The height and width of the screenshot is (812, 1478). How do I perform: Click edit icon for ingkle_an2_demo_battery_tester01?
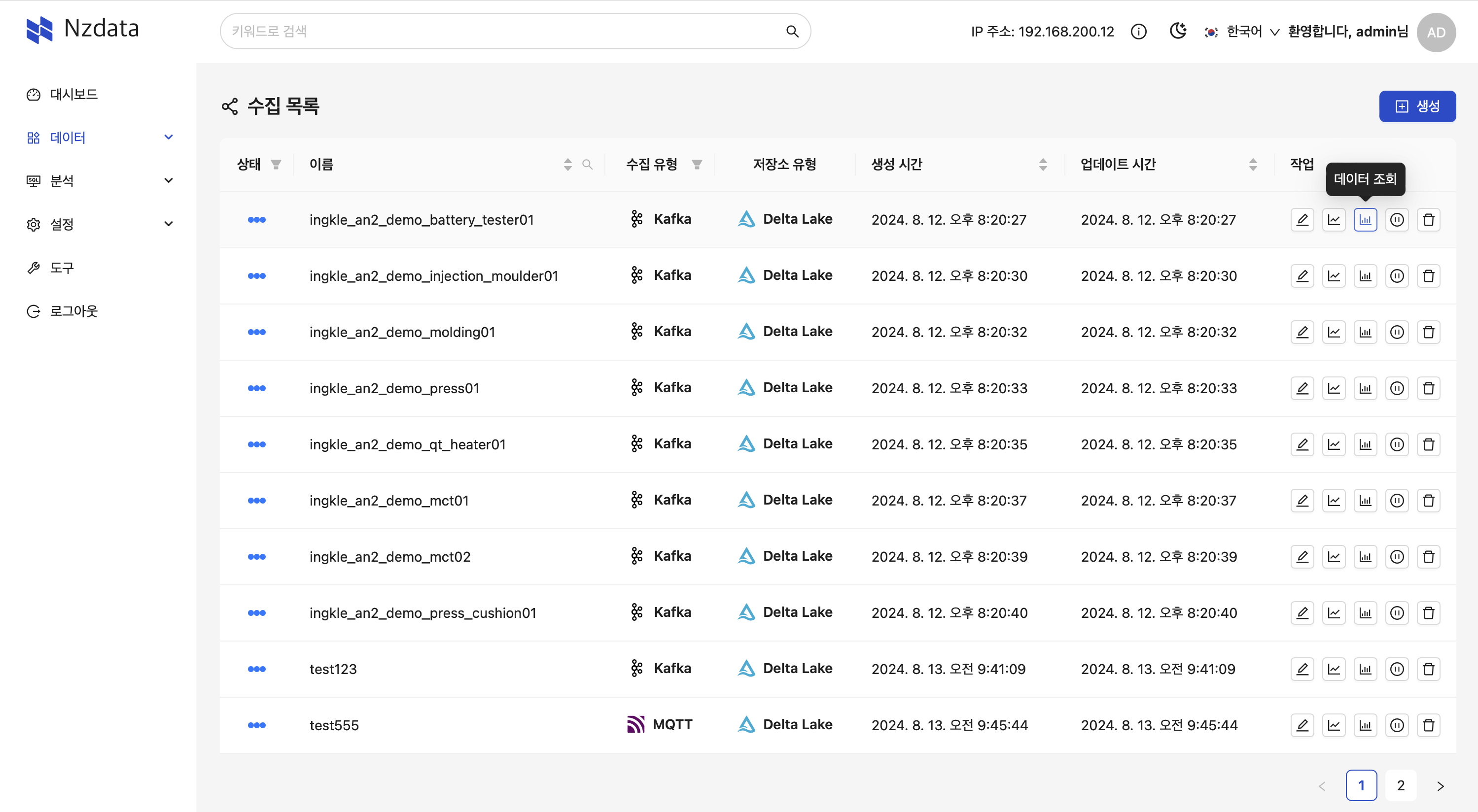pos(1302,220)
